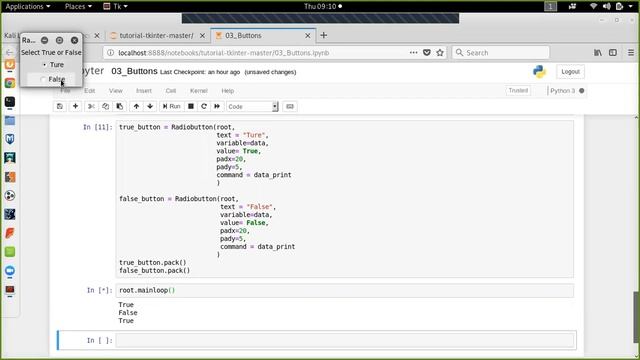
Task: Bookmark this page with the star icon
Action: coord(440,53)
